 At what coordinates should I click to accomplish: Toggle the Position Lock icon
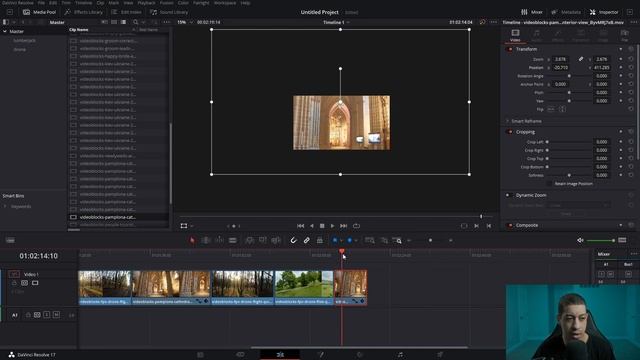click(x=320, y=240)
